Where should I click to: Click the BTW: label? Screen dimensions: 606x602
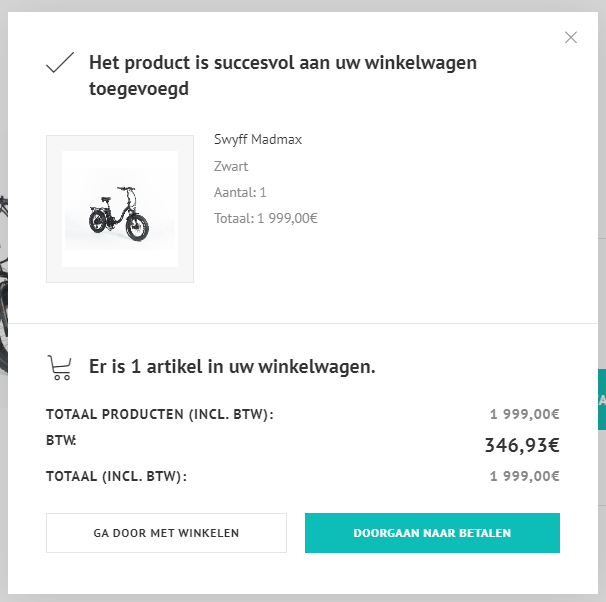click(x=61, y=439)
